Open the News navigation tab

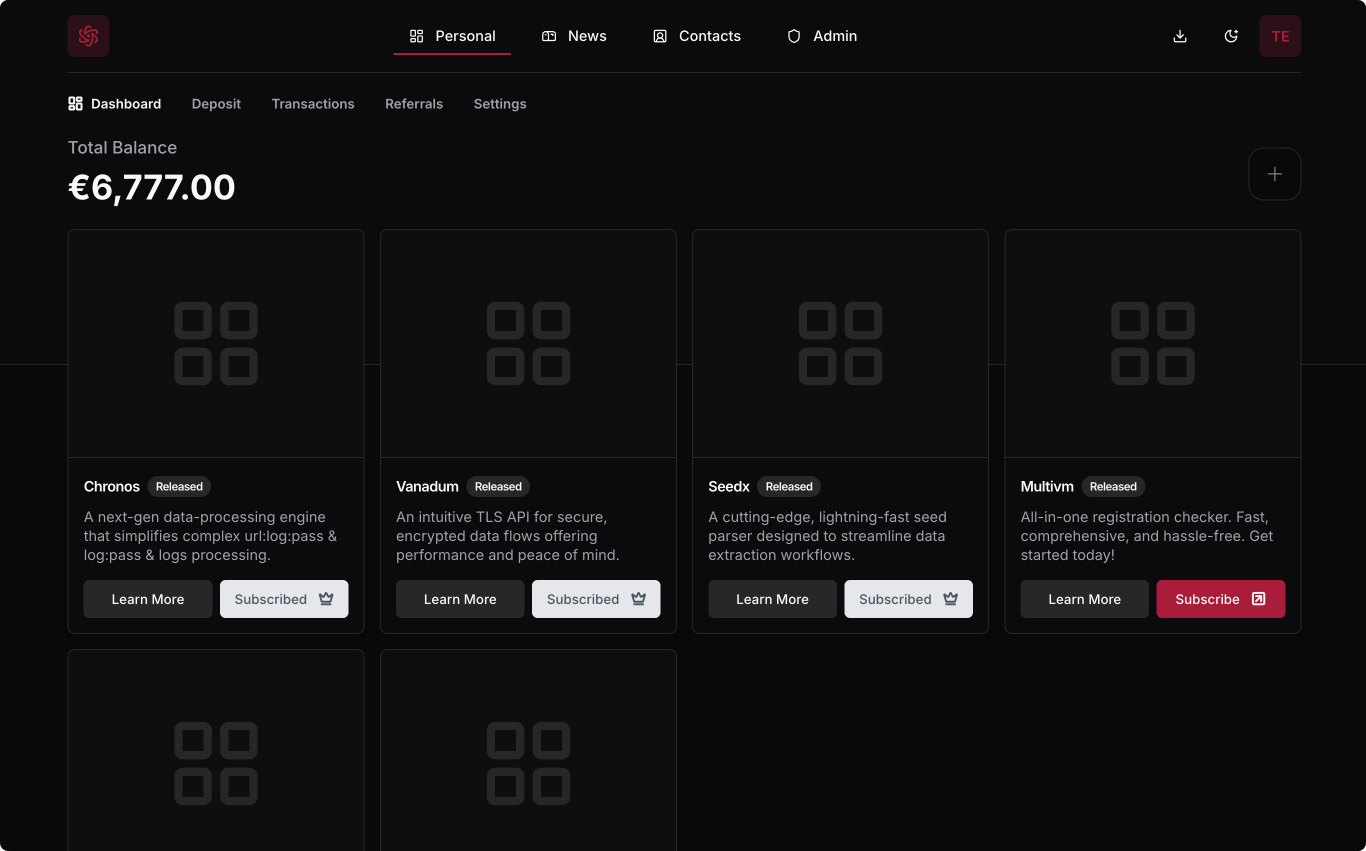coord(574,36)
